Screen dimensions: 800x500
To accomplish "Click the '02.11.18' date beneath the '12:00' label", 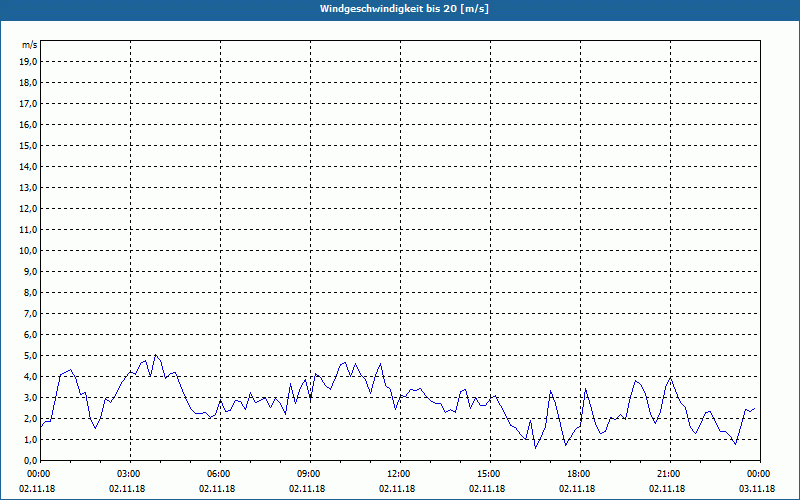I will (397, 489).
